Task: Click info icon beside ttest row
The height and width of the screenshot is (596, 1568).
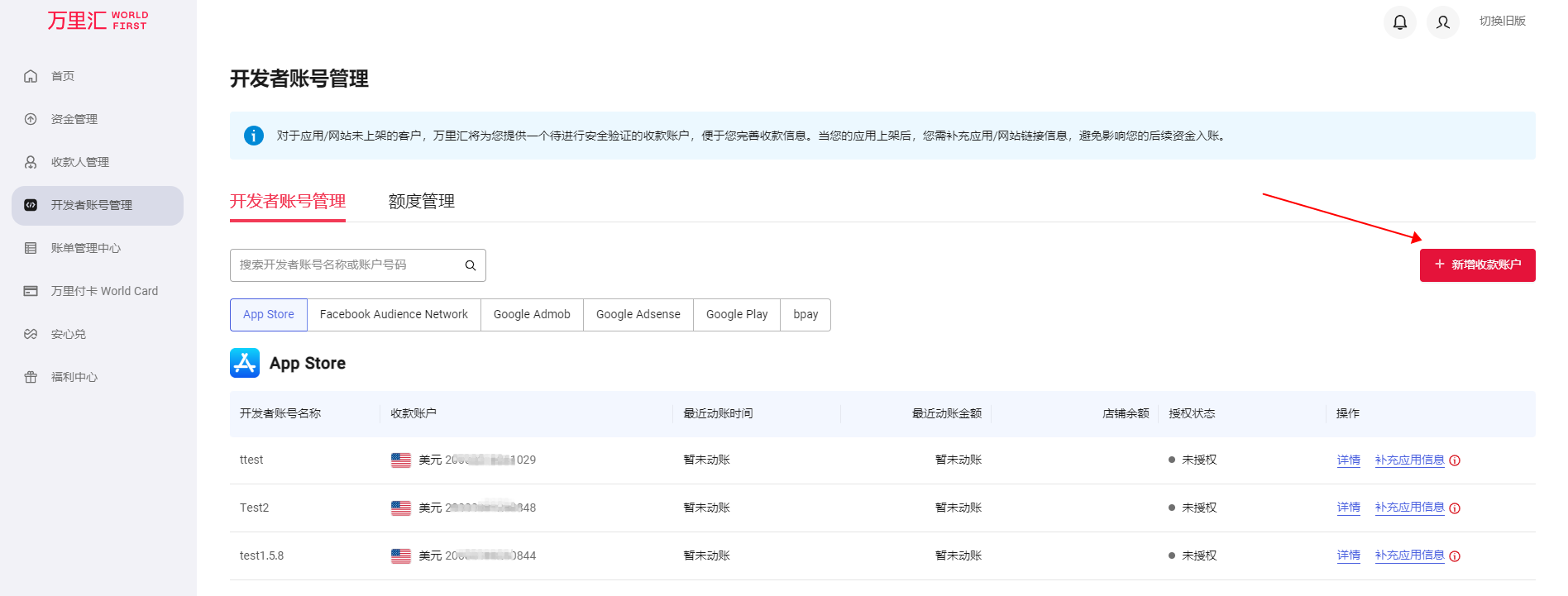Action: tap(1455, 461)
